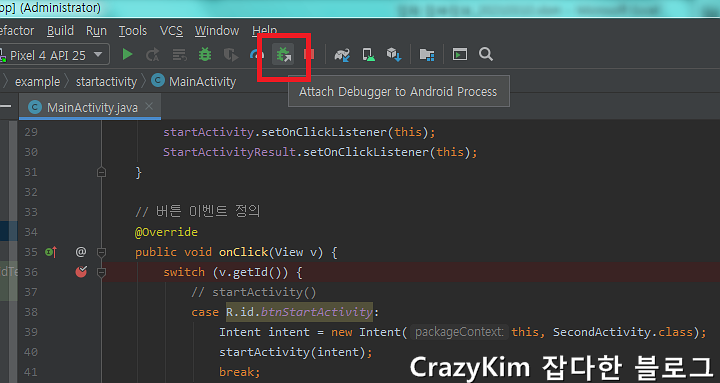
Task: Click the Korean comment on line 33
Action: click(x=197, y=212)
